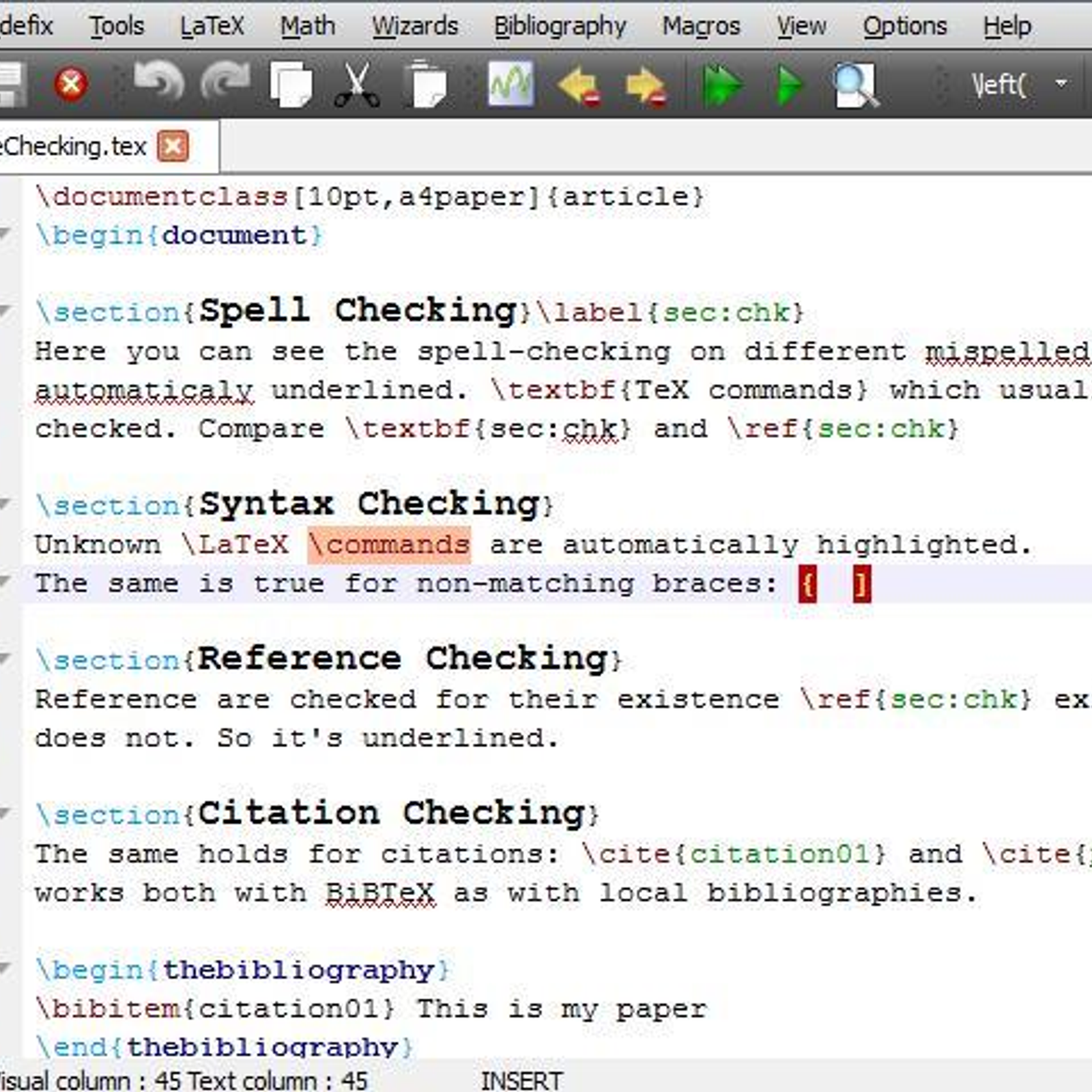Open the LaTeX menu
Image resolution: width=1092 pixels, height=1092 pixels.
point(212,26)
